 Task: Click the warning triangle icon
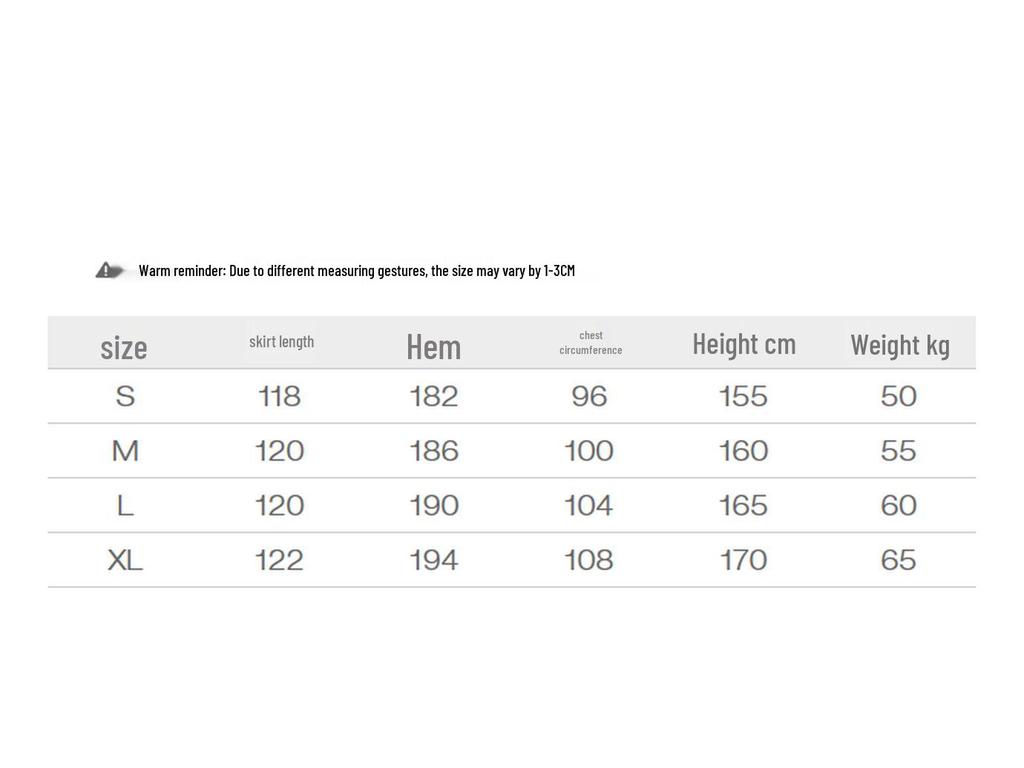(108, 270)
